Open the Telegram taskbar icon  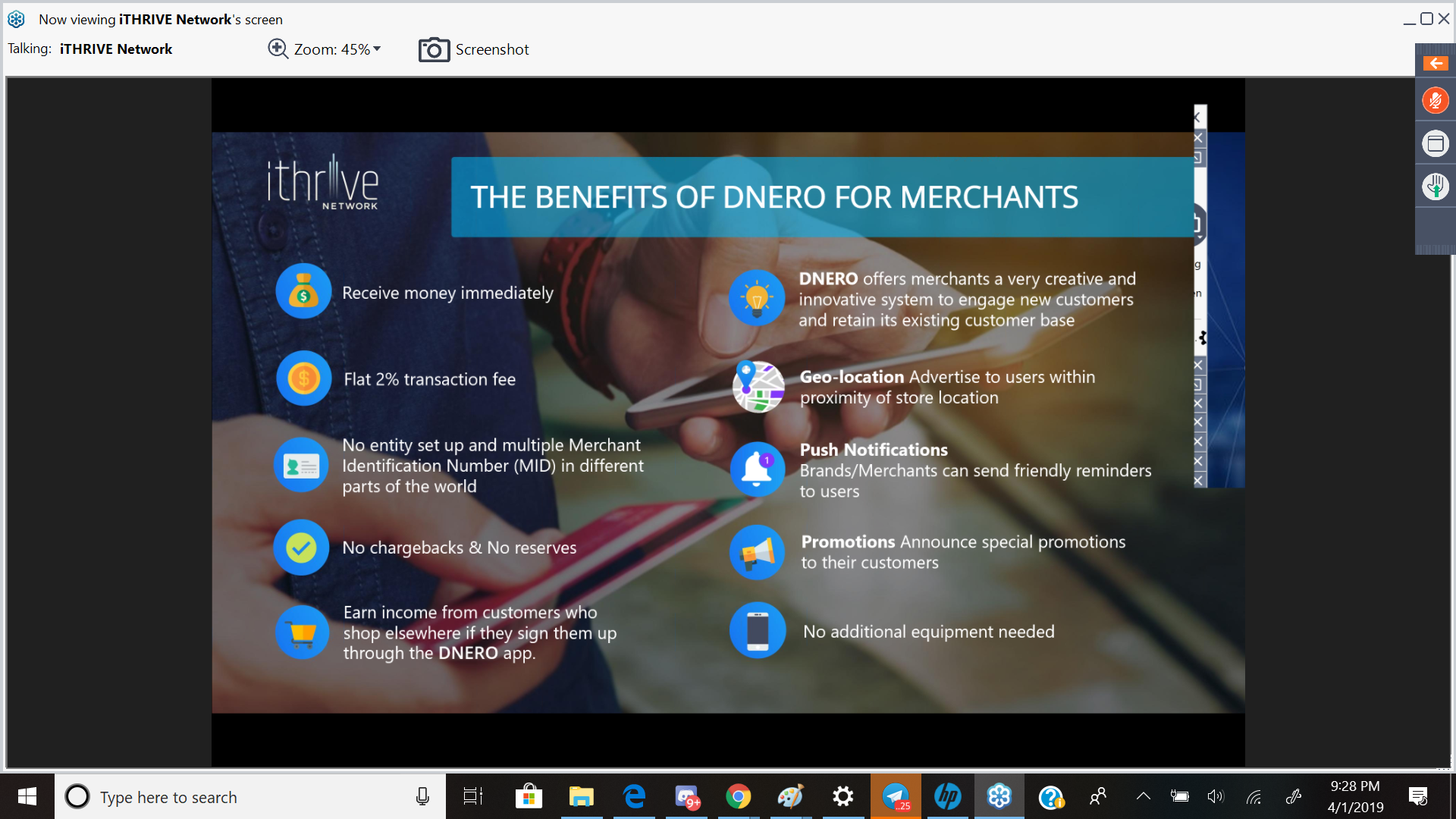pyautogui.click(x=896, y=796)
